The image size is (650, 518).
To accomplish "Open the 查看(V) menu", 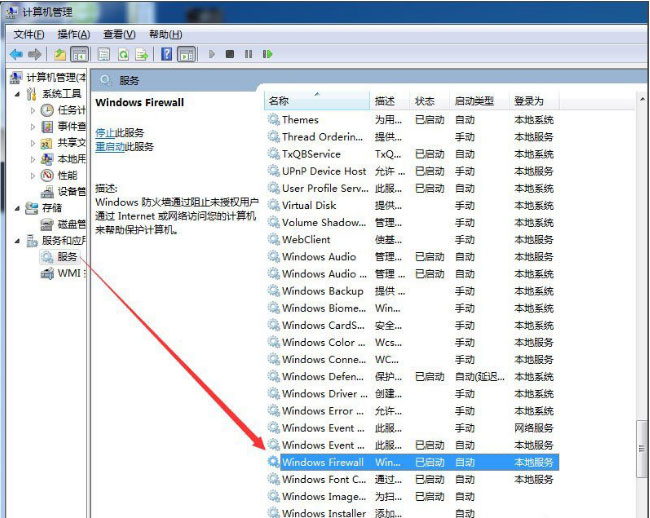I will click(119, 34).
